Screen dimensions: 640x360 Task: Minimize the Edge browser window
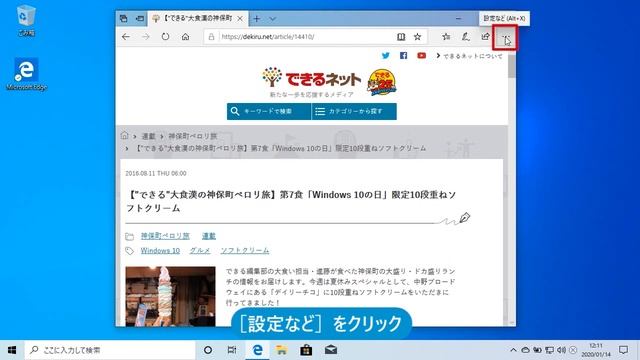[458, 18]
